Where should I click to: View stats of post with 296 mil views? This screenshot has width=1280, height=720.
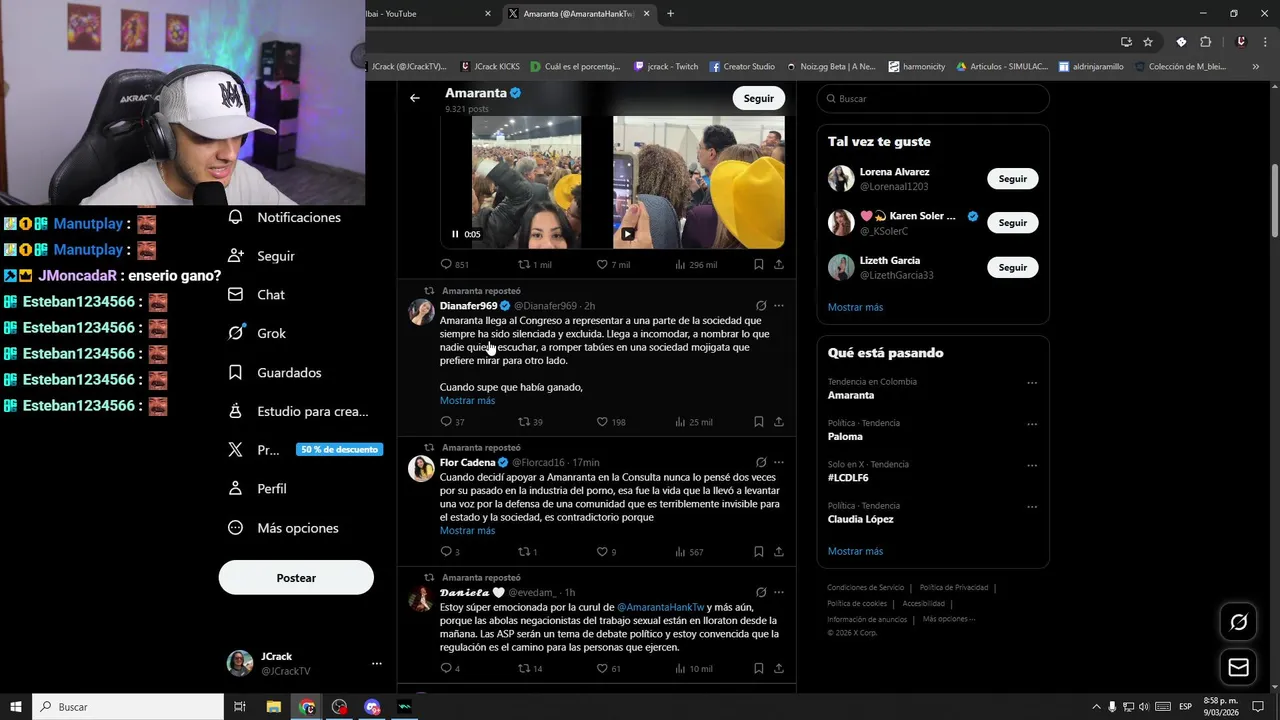tap(696, 264)
